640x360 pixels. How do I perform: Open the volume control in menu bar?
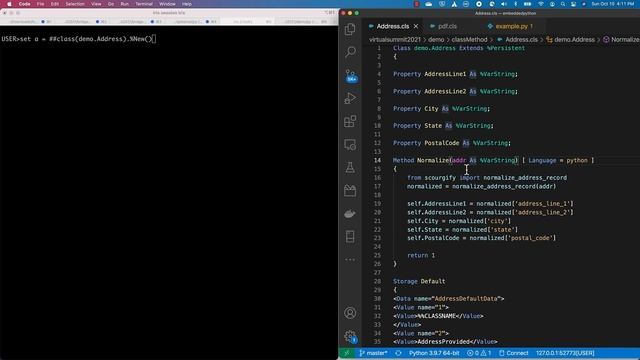pyautogui.click(x=504, y=4)
